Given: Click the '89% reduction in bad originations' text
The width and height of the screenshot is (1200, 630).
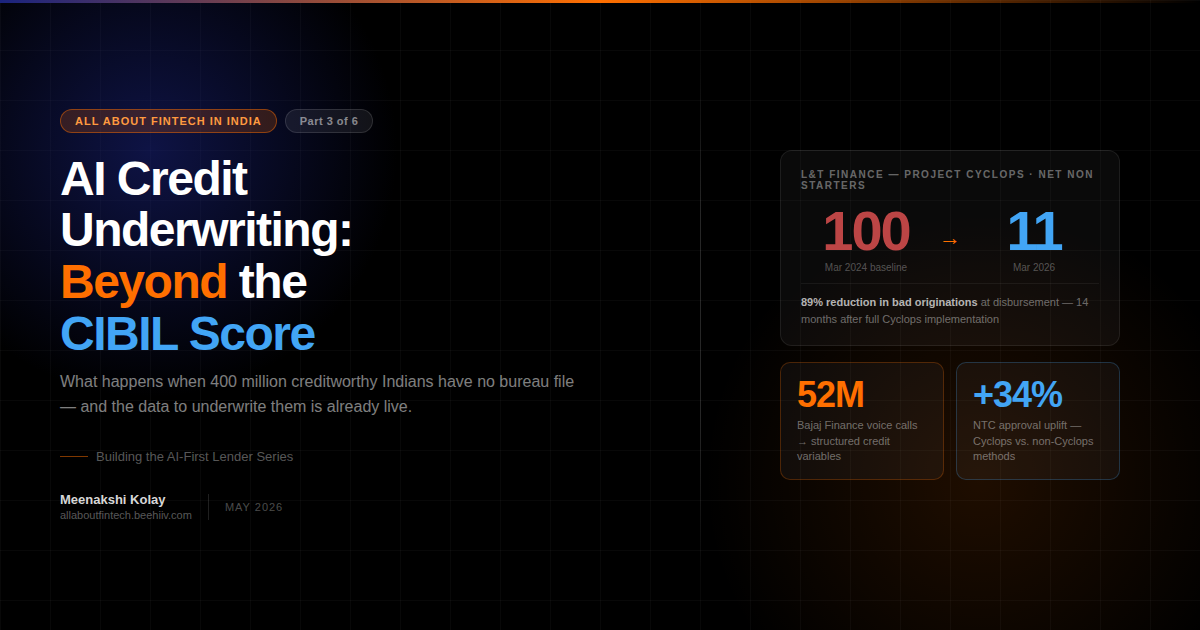Looking at the screenshot, I should click(x=889, y=301).
